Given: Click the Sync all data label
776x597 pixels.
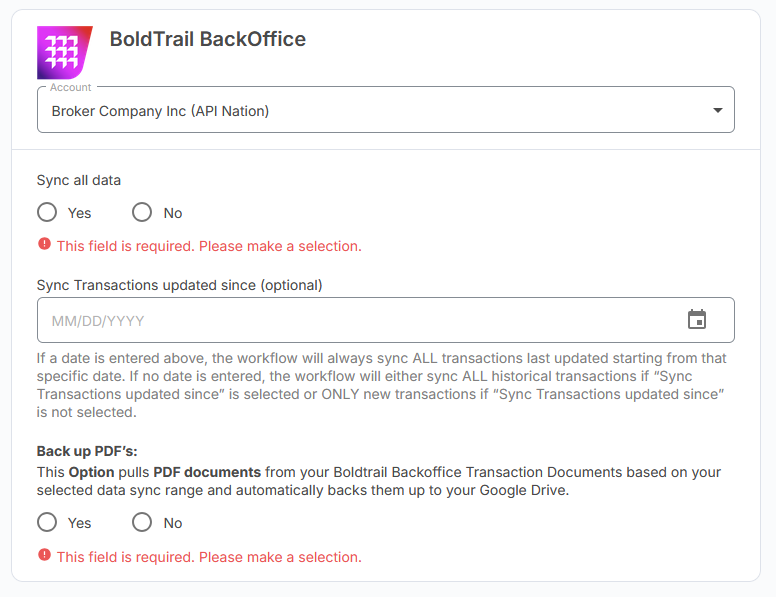Looking at the screenshot, I should 79,181.
